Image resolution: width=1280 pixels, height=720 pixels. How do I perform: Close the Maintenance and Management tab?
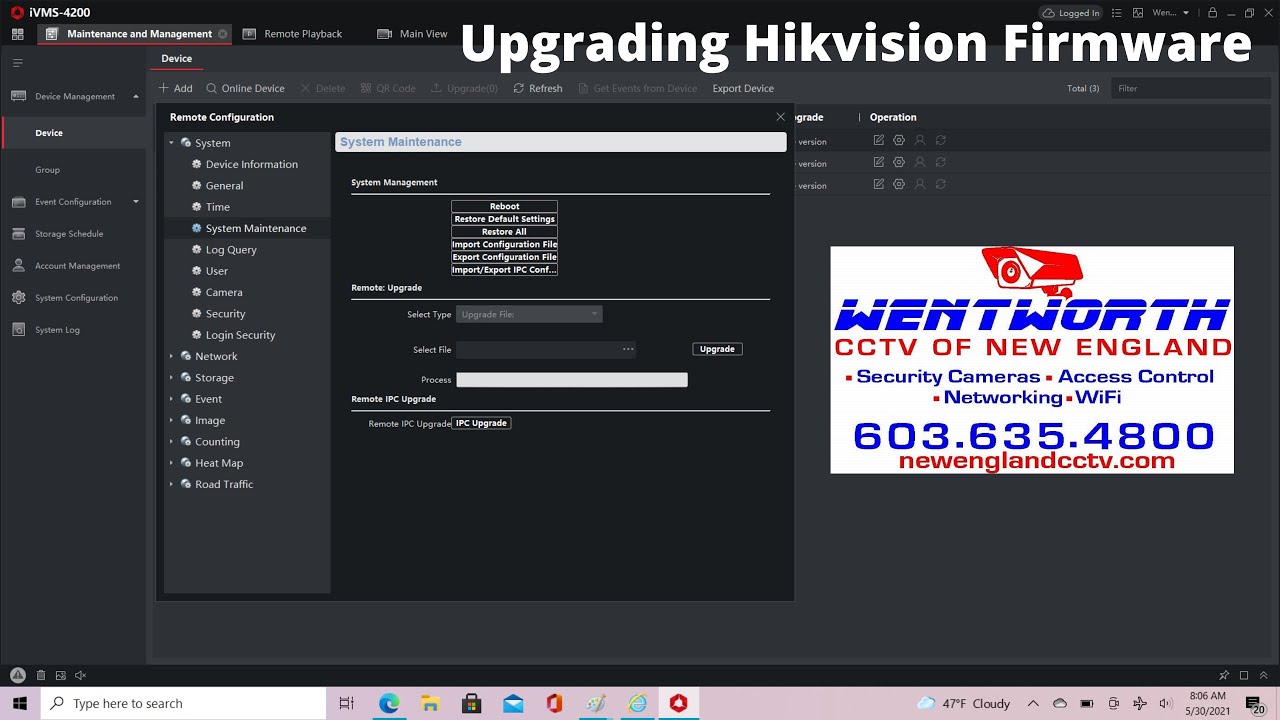(x=222, y=34)
